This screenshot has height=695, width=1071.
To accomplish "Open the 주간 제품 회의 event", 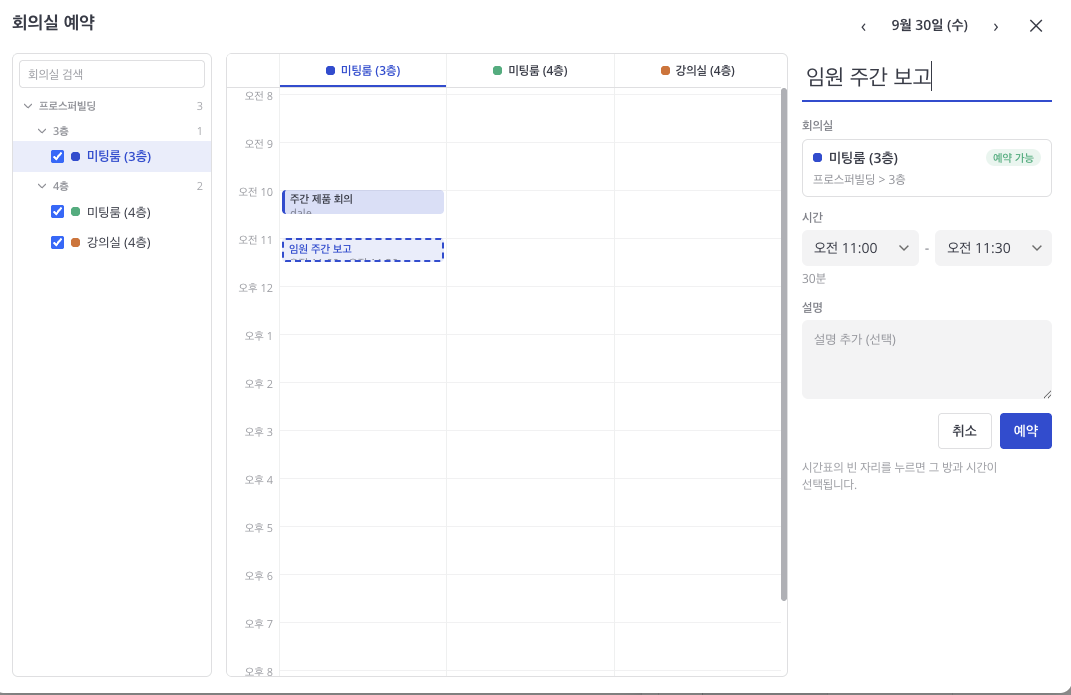I will click(x=363, y=202).
